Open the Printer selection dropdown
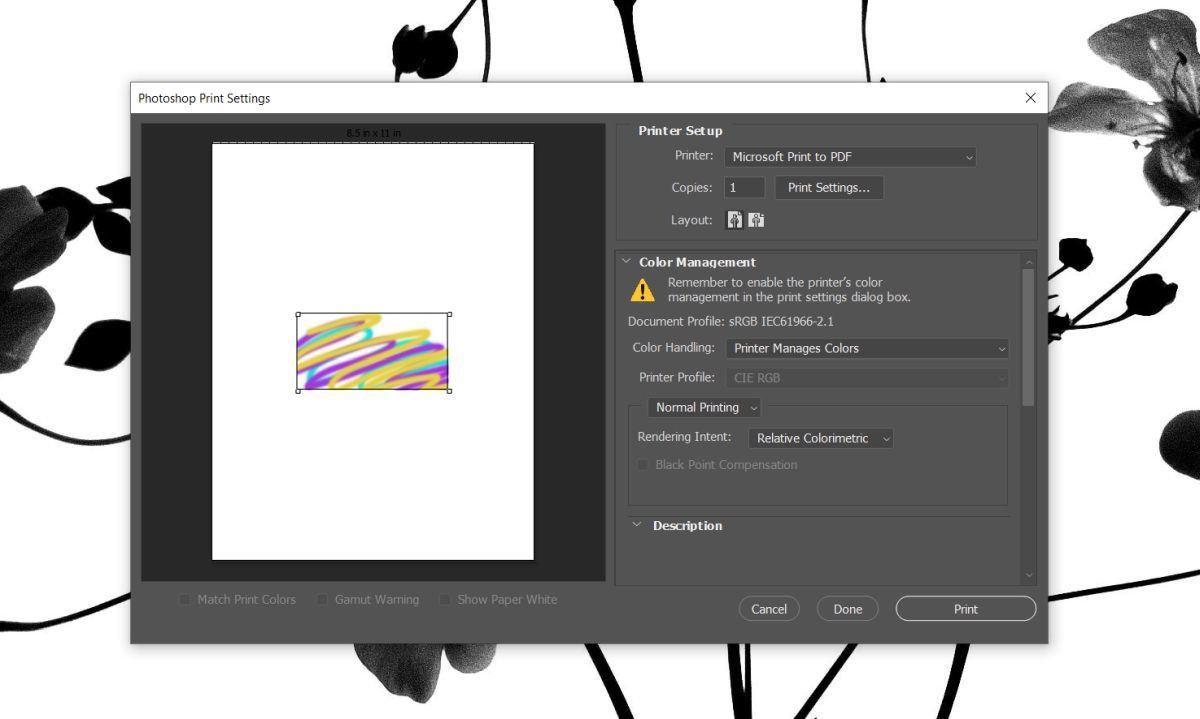Screen dimensions: 1200x719 click(850, 156)
